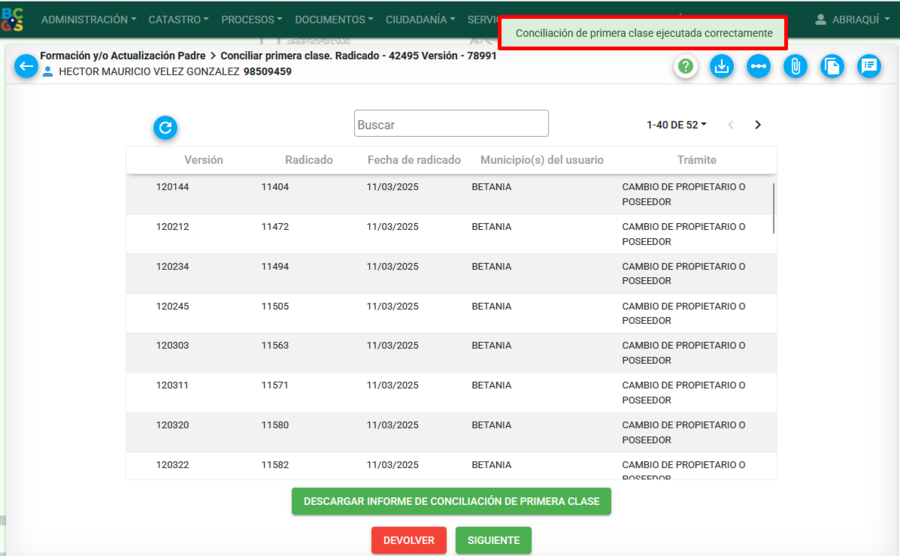Expand the 1-40 DE 52 pagination dropdown
The height and width of the screenshot is (556, 900).
[676, 125]
